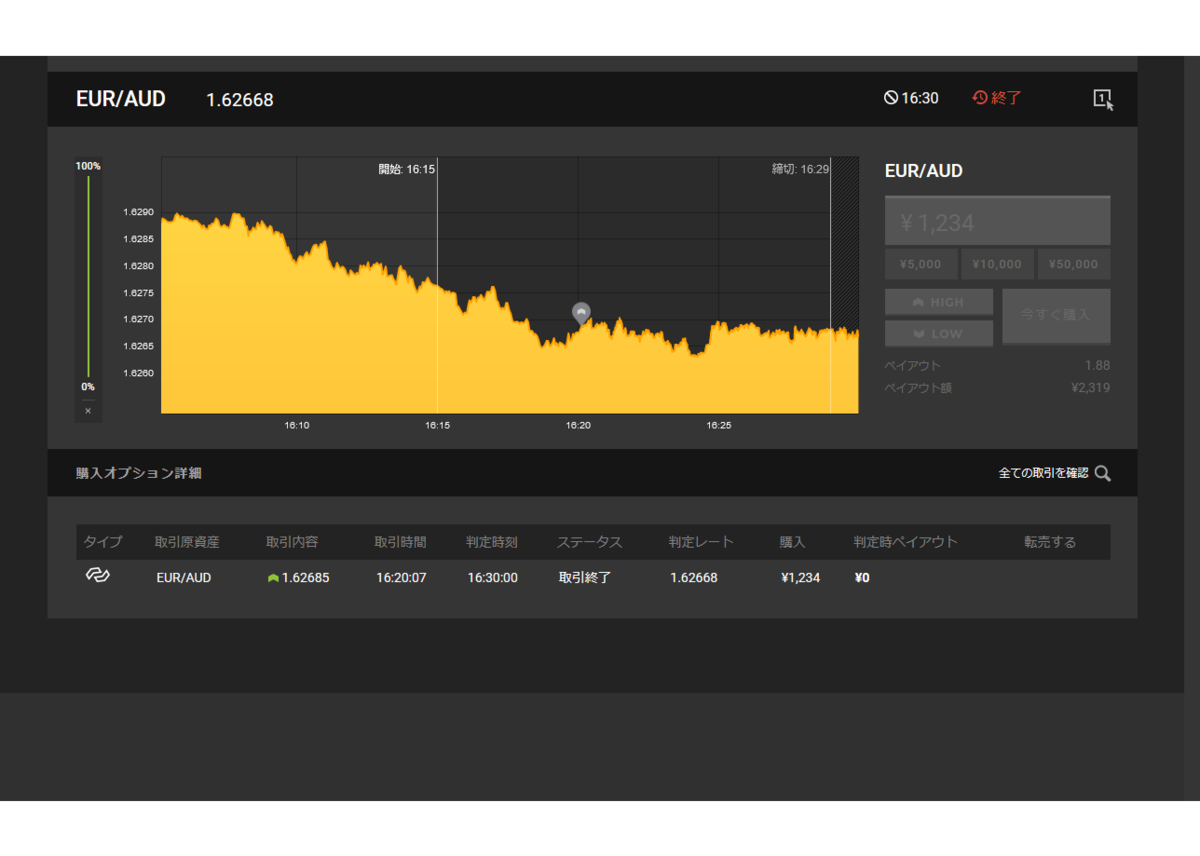The height and width of the screenshot is (856, 1200).
Task: Click the gray entry marker on chart
Action: [x=581, y=313]
